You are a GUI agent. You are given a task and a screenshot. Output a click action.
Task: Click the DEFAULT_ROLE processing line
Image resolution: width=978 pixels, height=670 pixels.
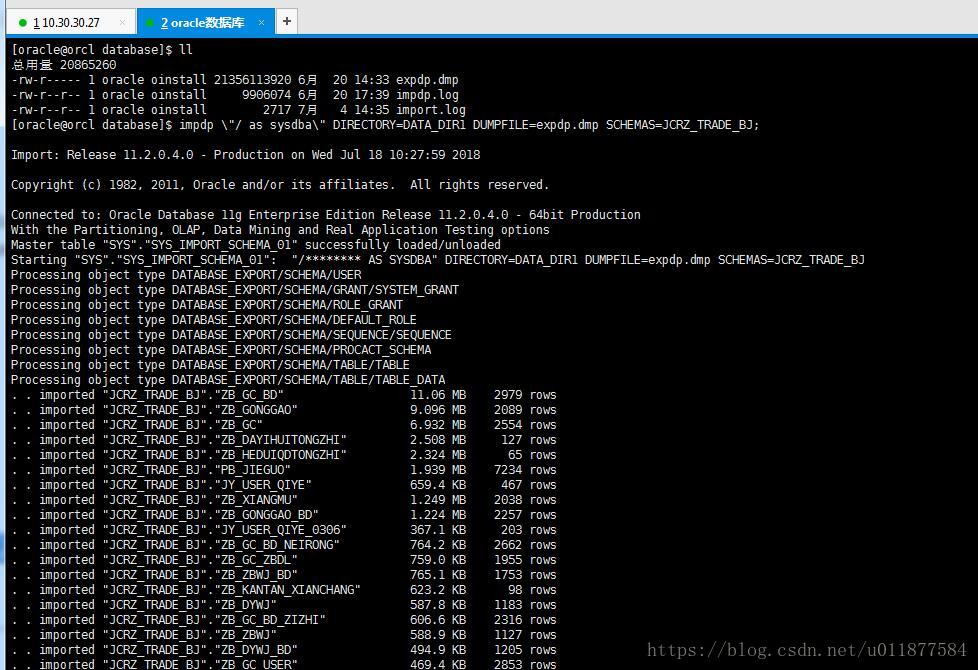(213, 319)
